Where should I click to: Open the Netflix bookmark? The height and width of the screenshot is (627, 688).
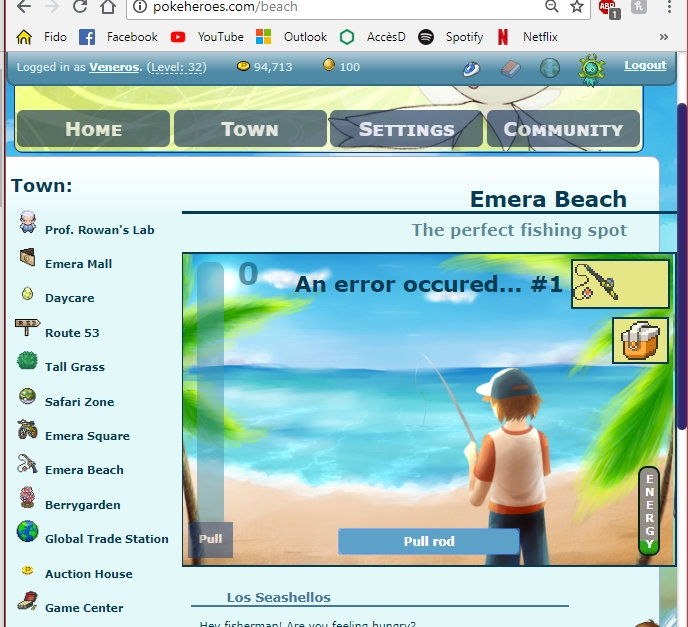click(527, 37)
